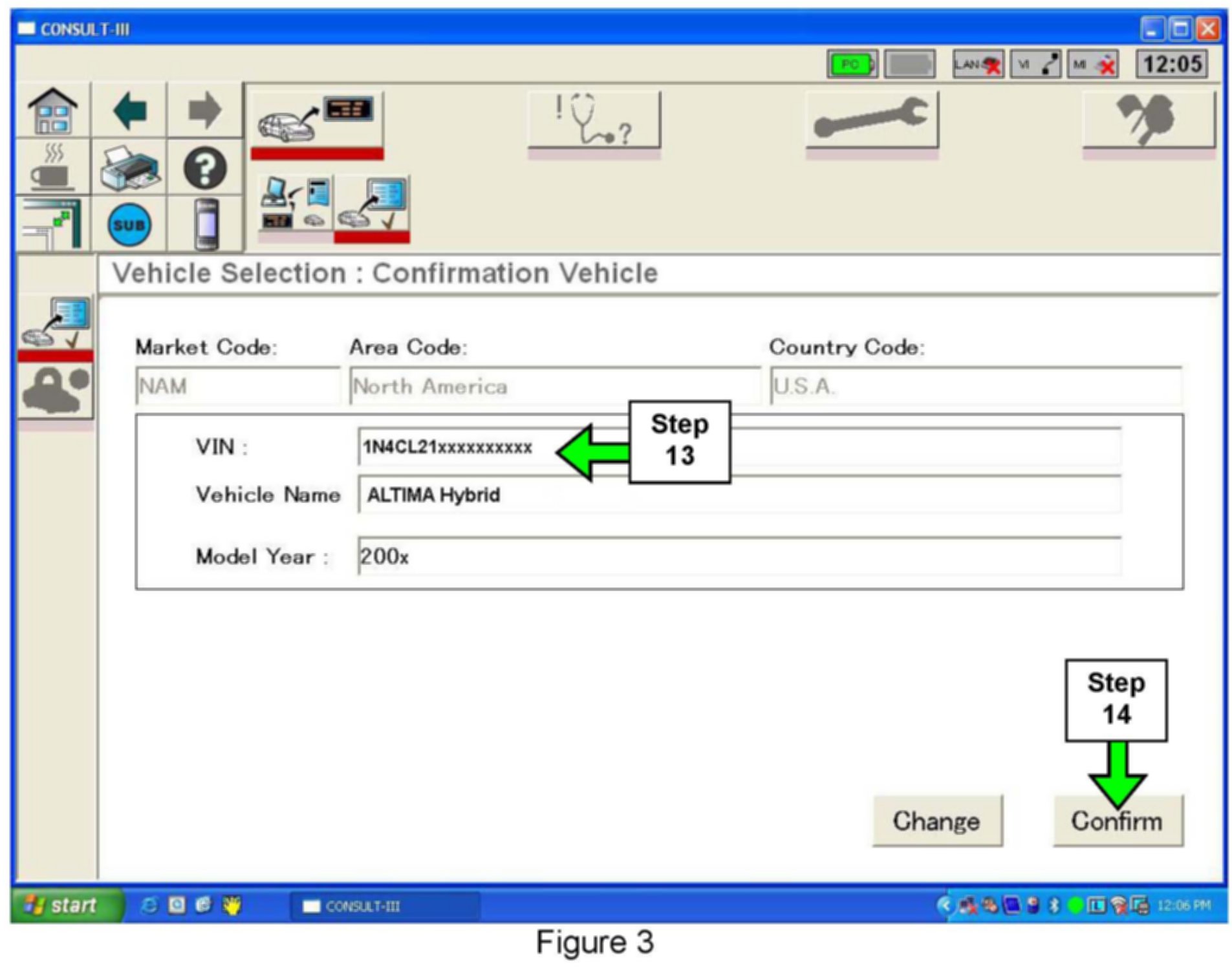
Task: Click the handheld device icon
Action: [x=206, y=225]
